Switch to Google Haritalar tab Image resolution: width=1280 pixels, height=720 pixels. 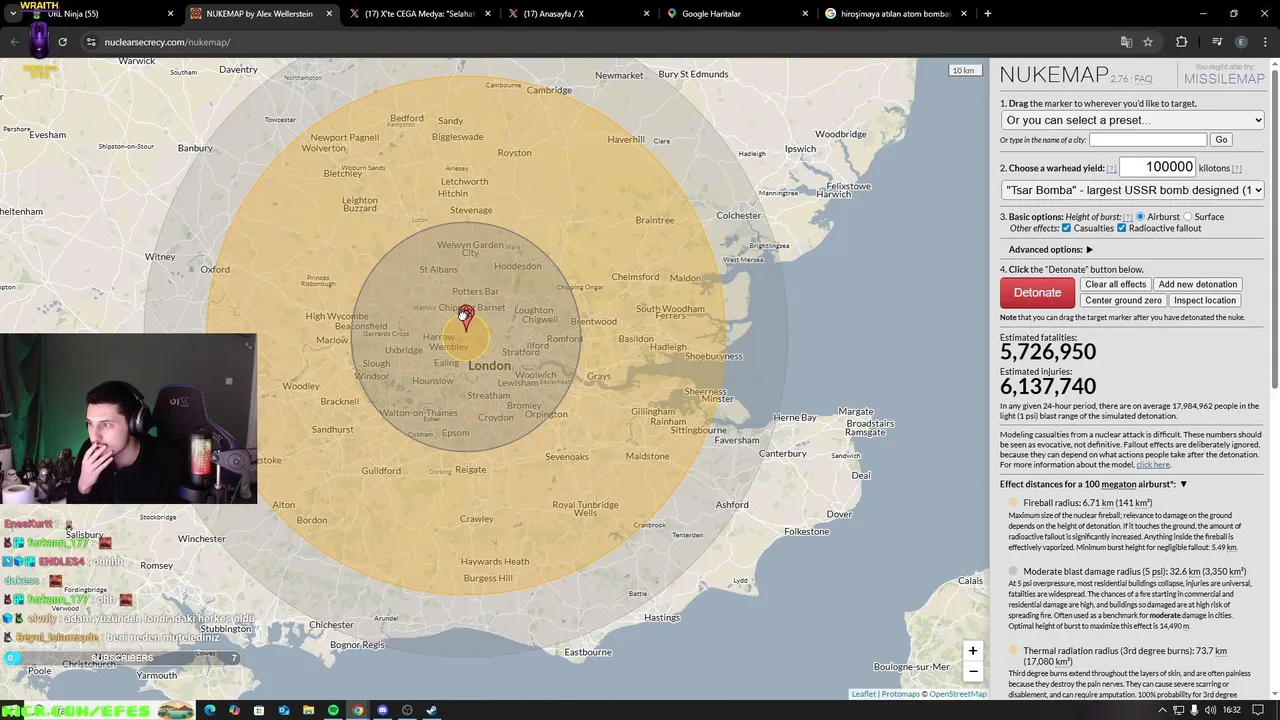738,14
